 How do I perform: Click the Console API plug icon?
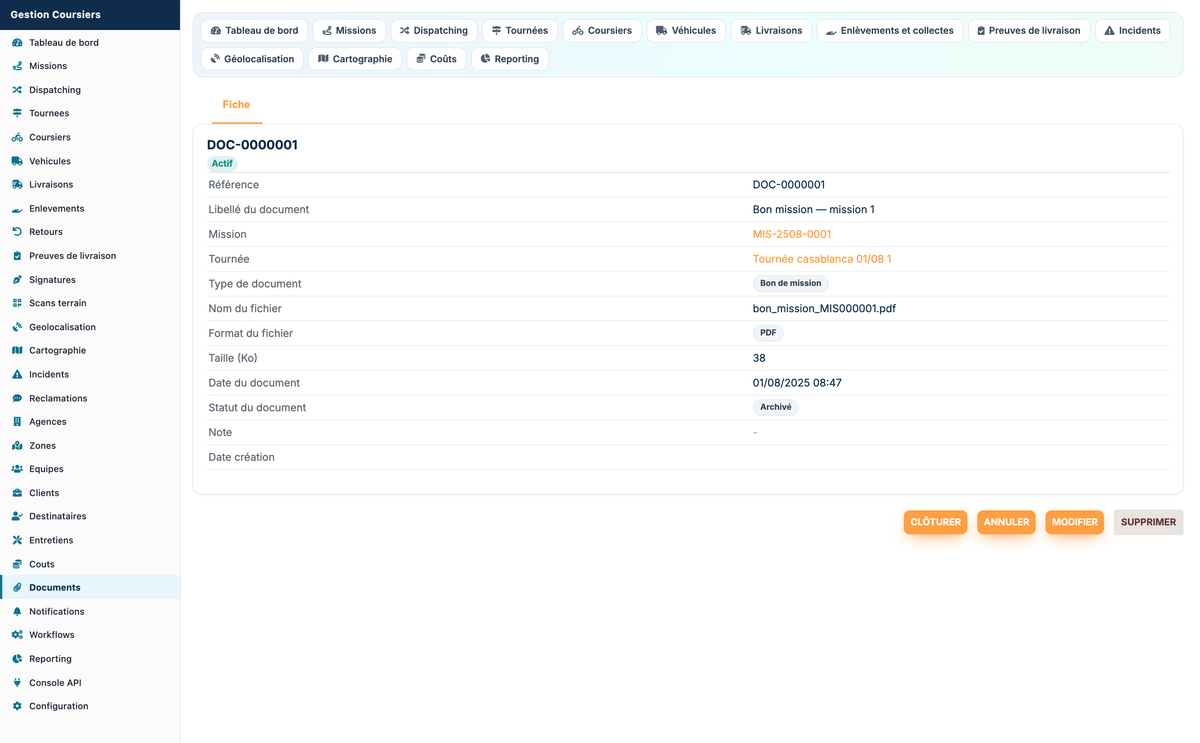pyautogui.click(x=17, y=683)
